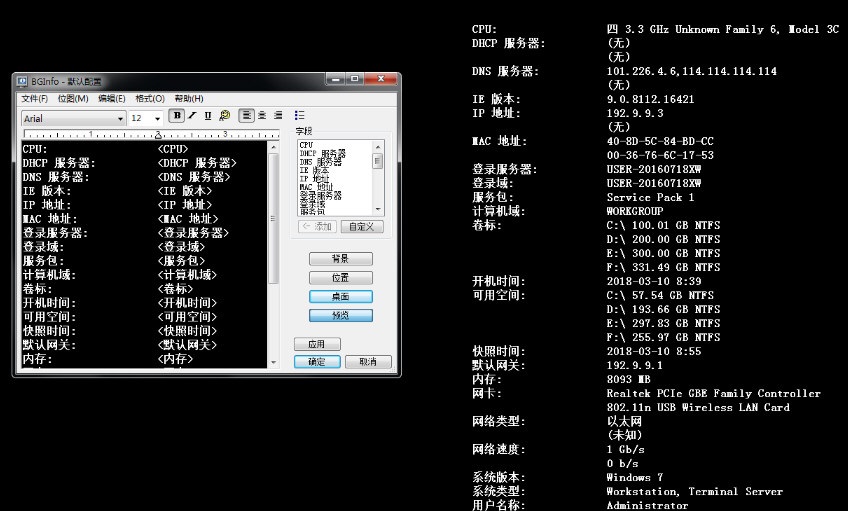This screenshot has height=511, width=848.
Task: Toggle Bold formatting button
Action: [176, 116]
